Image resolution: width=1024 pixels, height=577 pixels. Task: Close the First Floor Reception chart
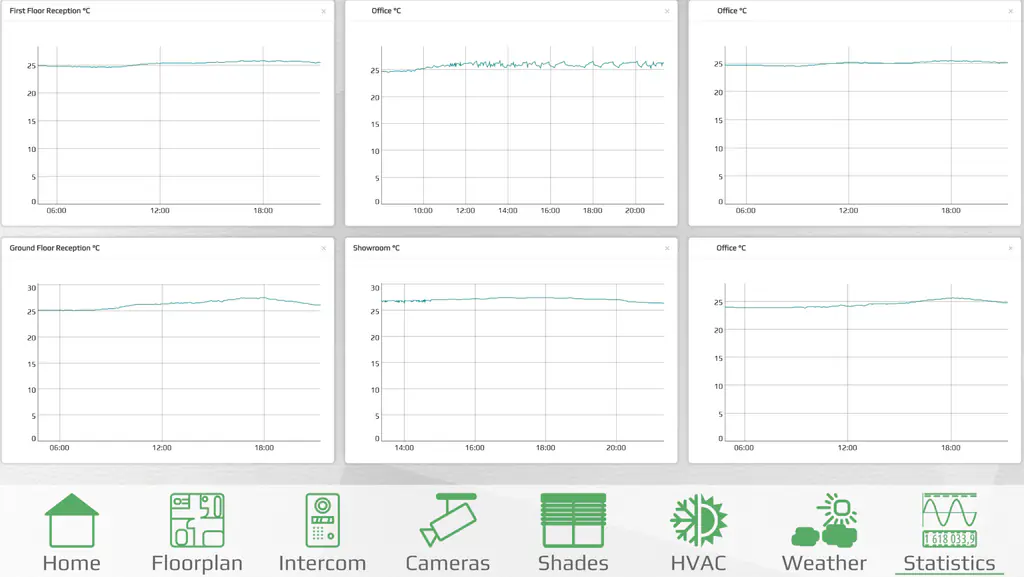pos(323,12)
